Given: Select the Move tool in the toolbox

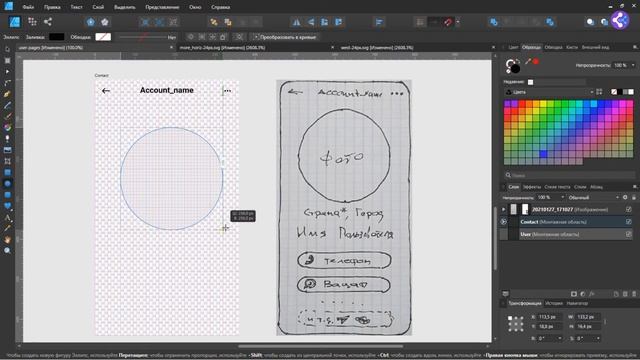Looking at the screenshot, I should (x=7, y=49).
